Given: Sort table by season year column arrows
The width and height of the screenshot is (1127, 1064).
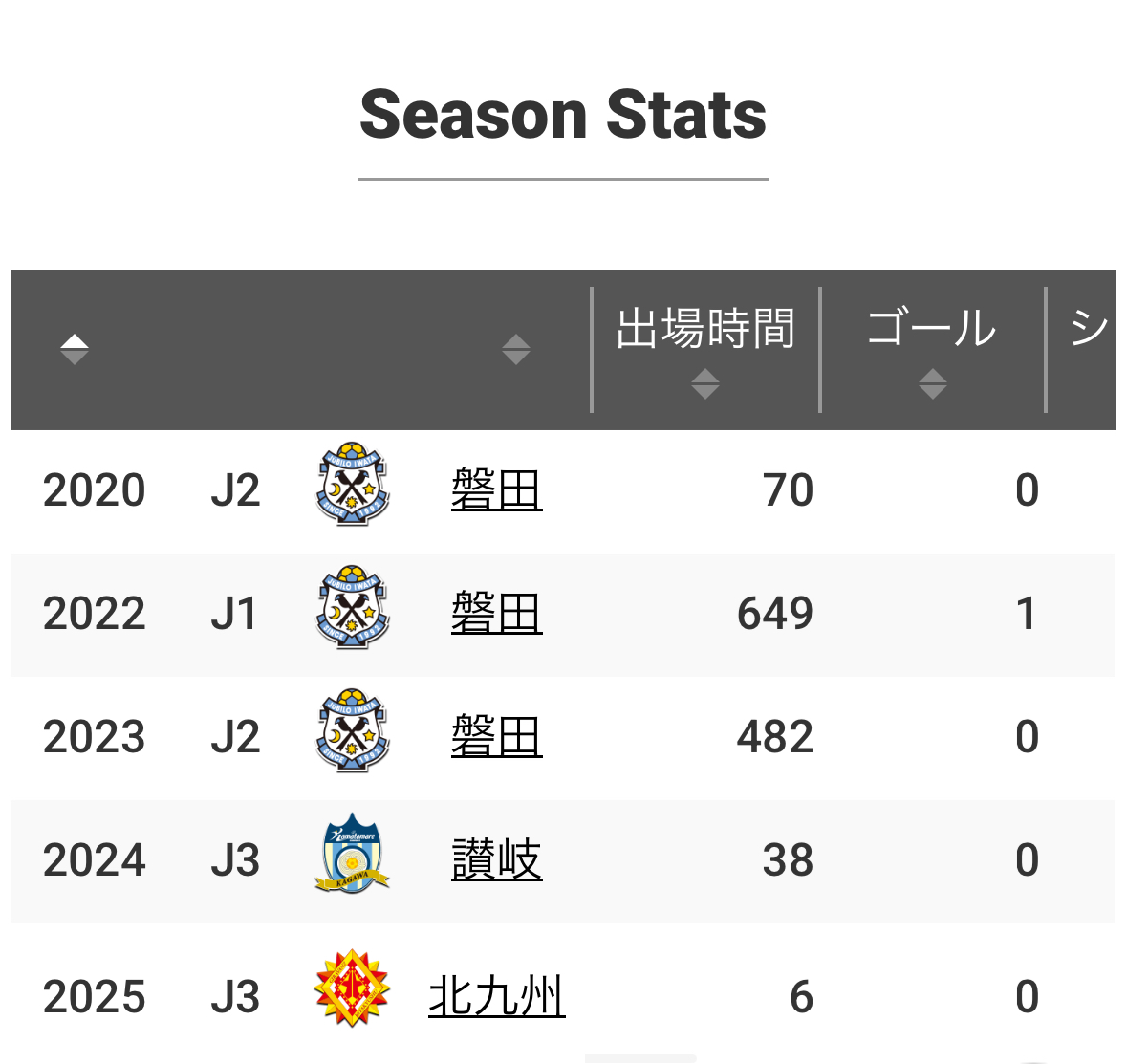Looking at the screenshot, I should [74, 349].
